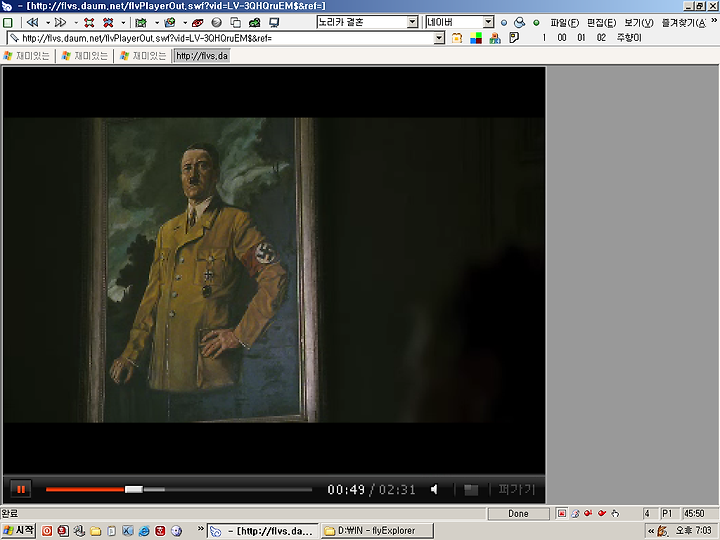The width and height of the screenshot is (720, 540).
Task: Click the red square status bar icon
Action: point(562,513)
